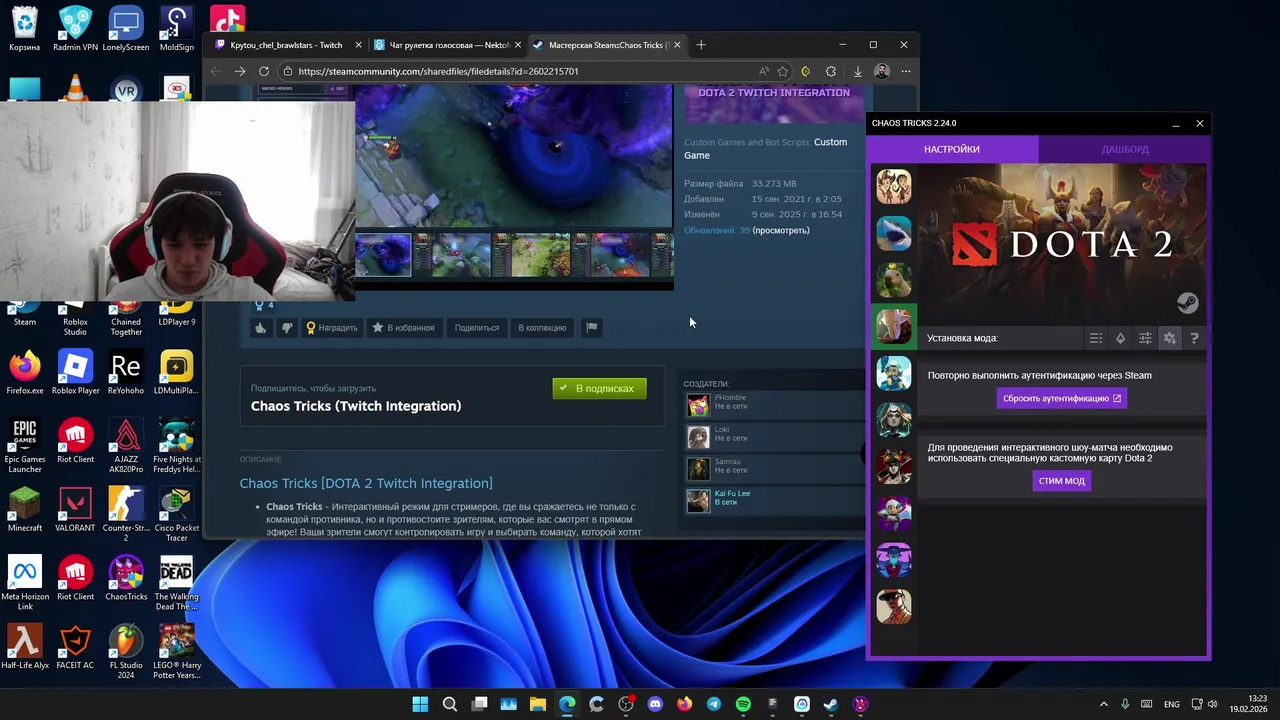Click the Windows Start button

[420, 704]
